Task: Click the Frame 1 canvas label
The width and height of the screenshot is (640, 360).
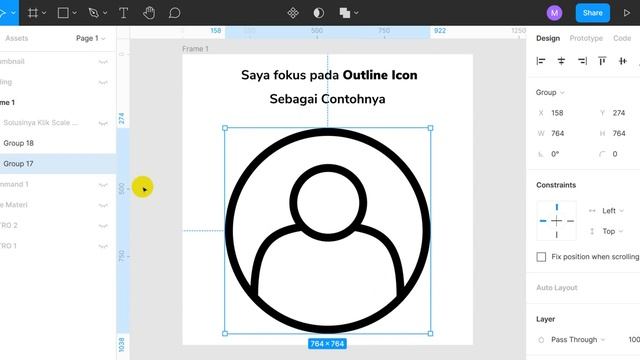Action: click(x=195, y=49)
